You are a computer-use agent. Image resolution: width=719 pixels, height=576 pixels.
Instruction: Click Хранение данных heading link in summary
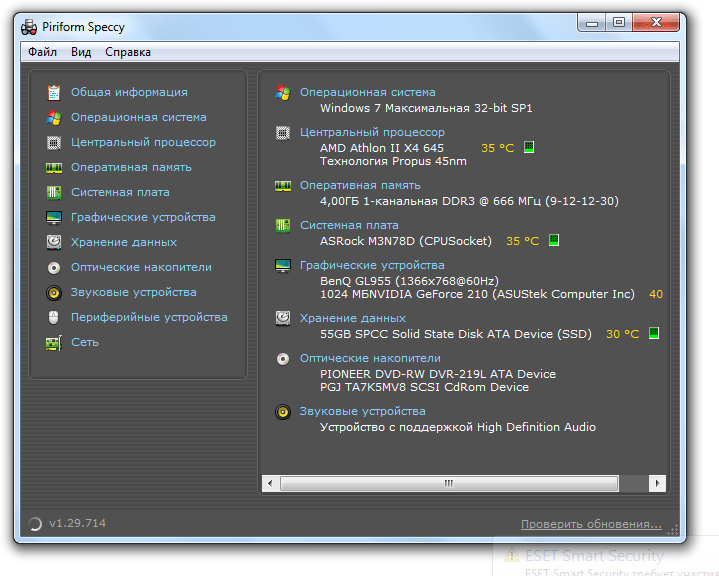click(353, 318)
